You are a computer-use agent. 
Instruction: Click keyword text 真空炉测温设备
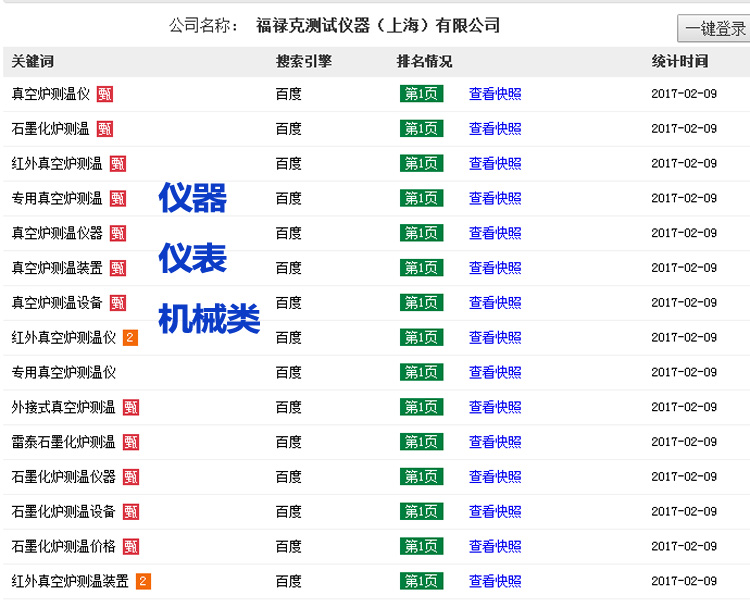(57, 303)
